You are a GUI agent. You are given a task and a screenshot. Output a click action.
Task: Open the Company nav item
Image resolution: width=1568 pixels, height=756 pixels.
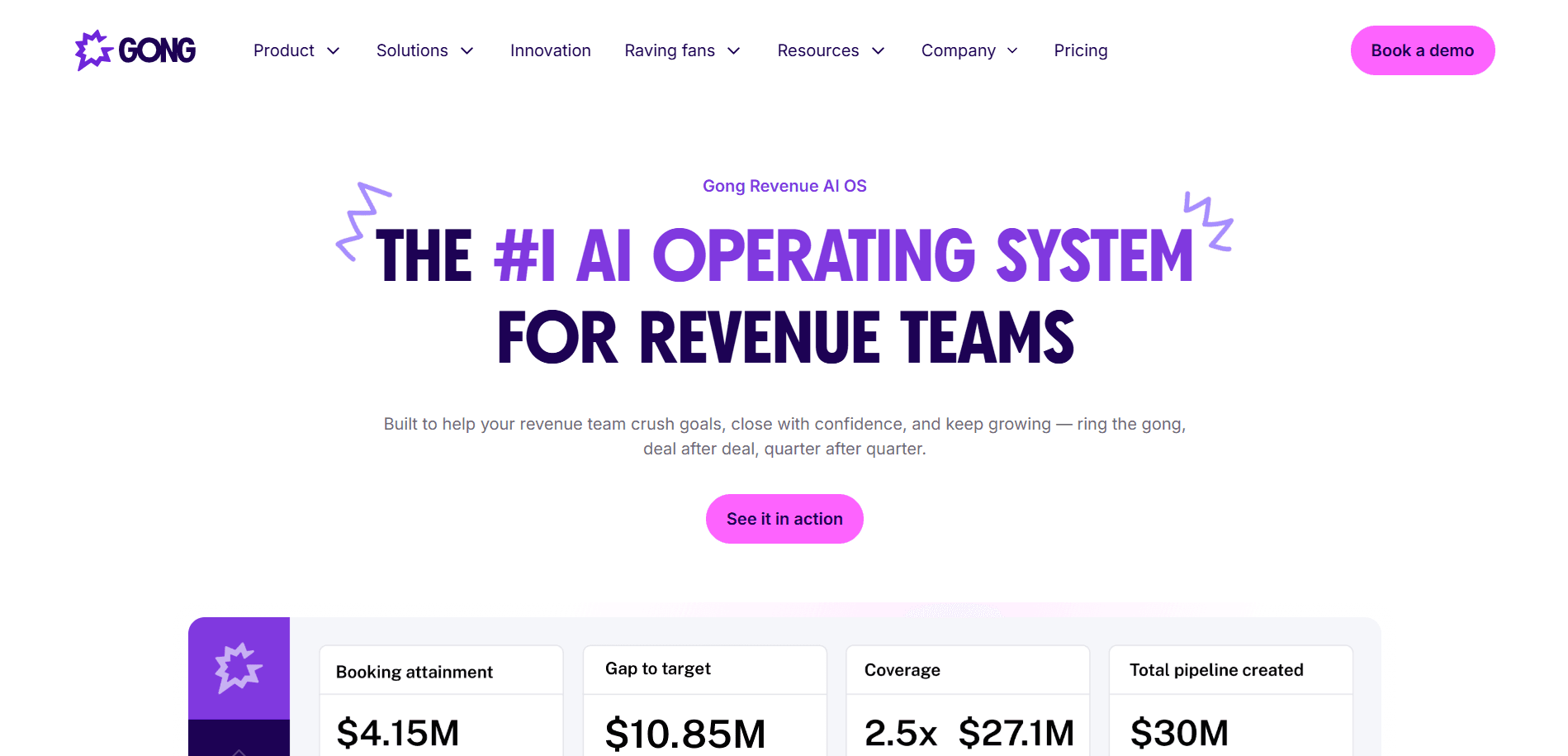click(x=959, y=50)
